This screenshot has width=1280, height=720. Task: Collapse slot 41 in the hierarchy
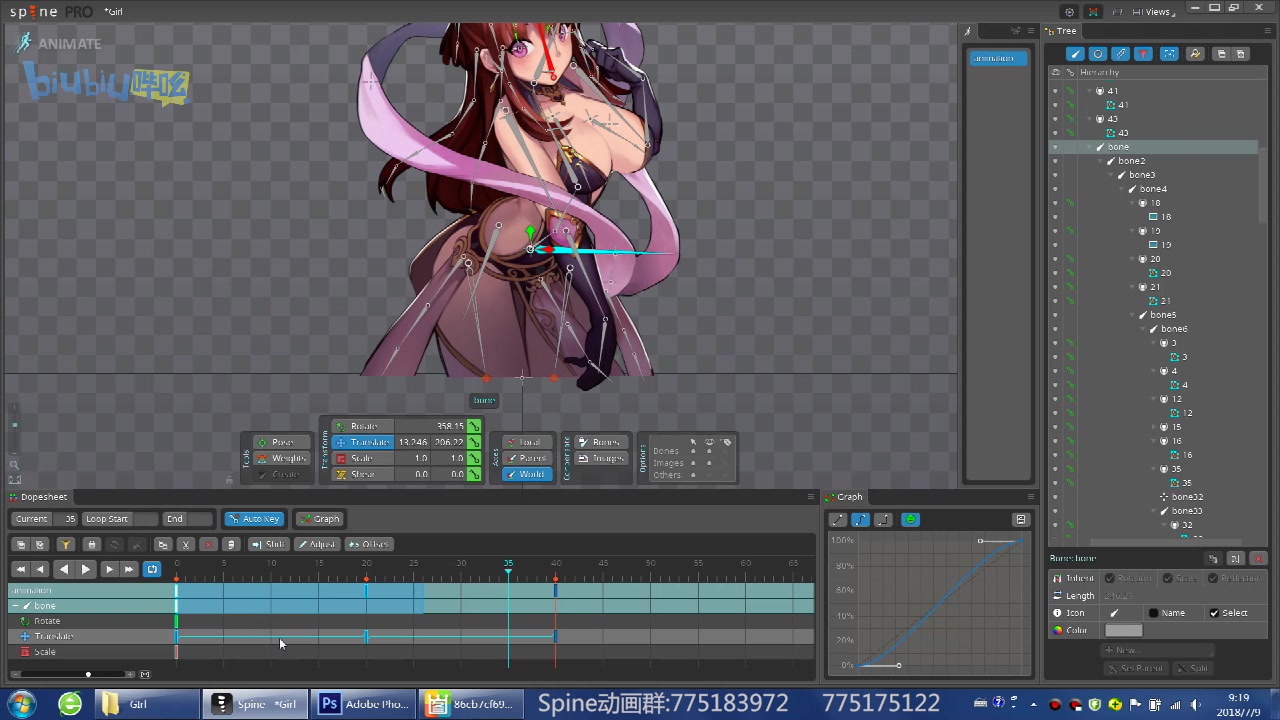click(x=1089, y=91)
